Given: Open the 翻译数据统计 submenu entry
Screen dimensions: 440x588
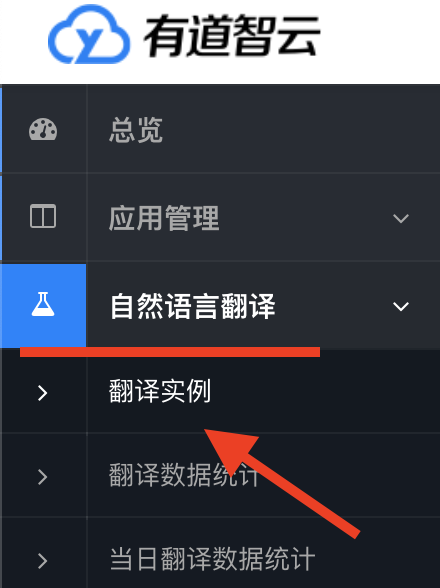Looking at the screenshot, I should 184,475.
